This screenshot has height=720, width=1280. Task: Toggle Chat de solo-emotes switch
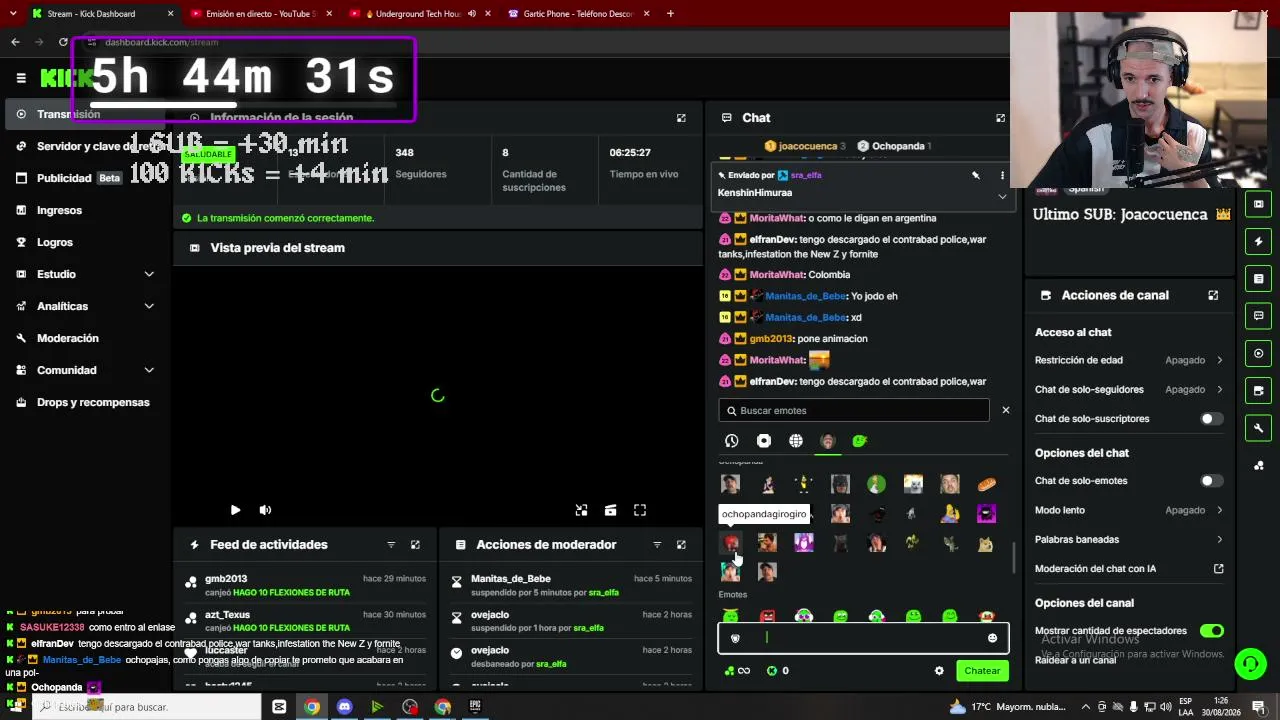tap(1211, 481)
